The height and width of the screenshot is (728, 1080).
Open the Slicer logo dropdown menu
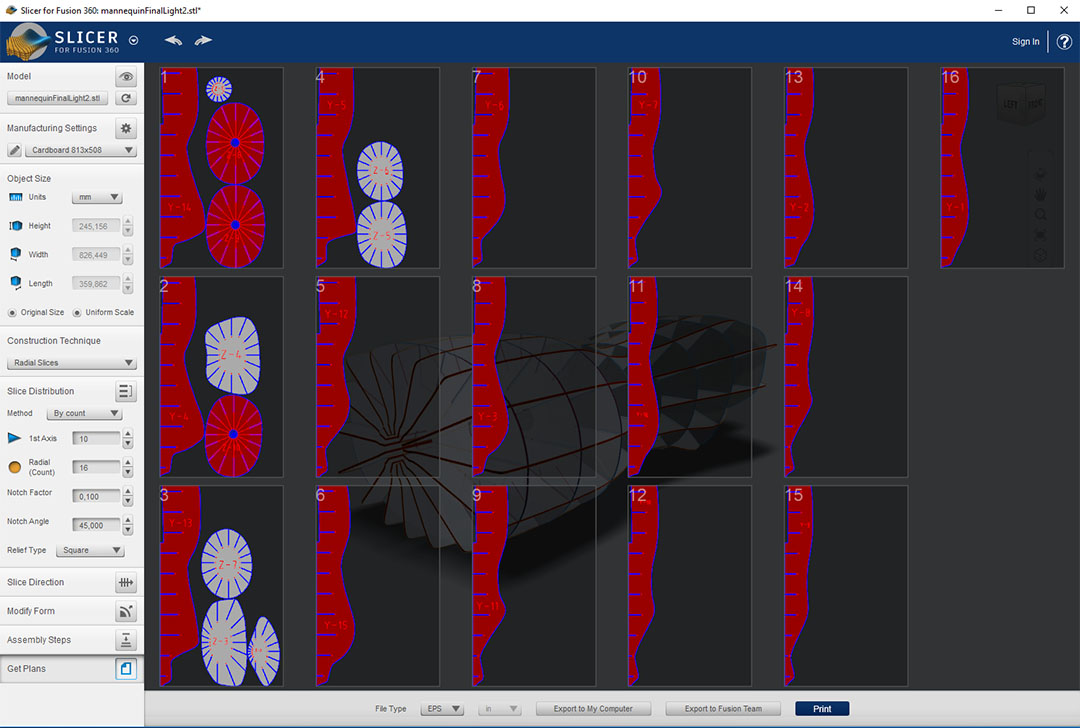(x=134, y=41)
